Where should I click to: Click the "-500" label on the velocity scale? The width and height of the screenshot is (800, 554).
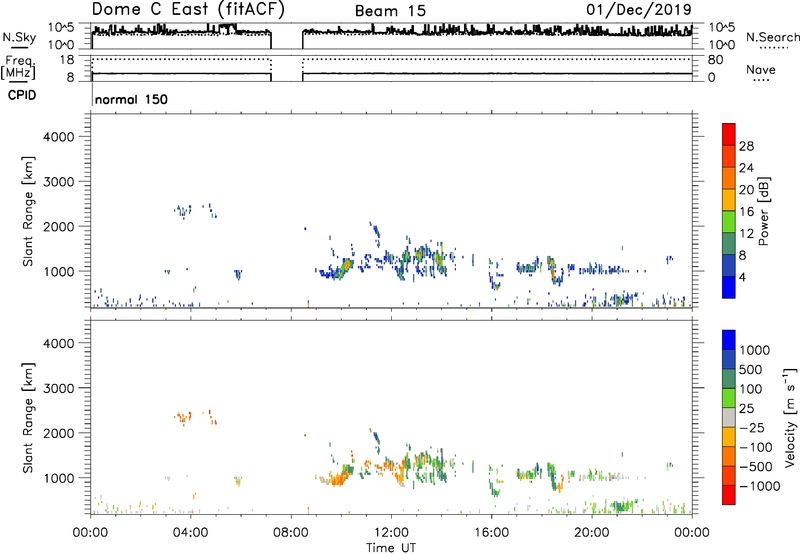(x=755, y=467)
